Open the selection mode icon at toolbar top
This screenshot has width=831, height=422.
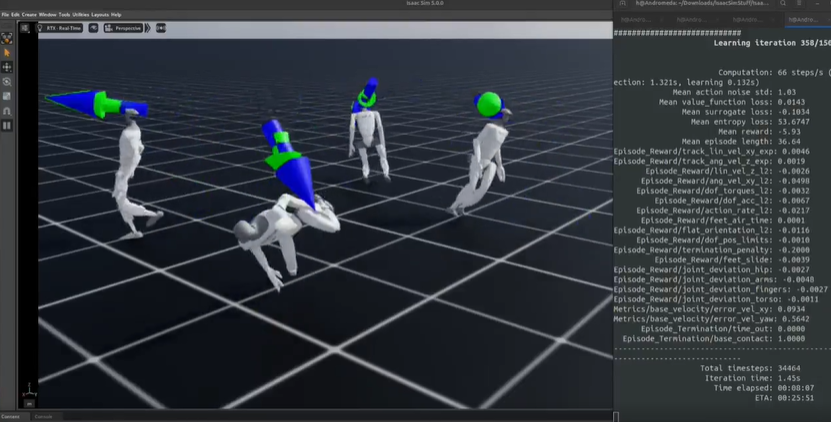7,37
